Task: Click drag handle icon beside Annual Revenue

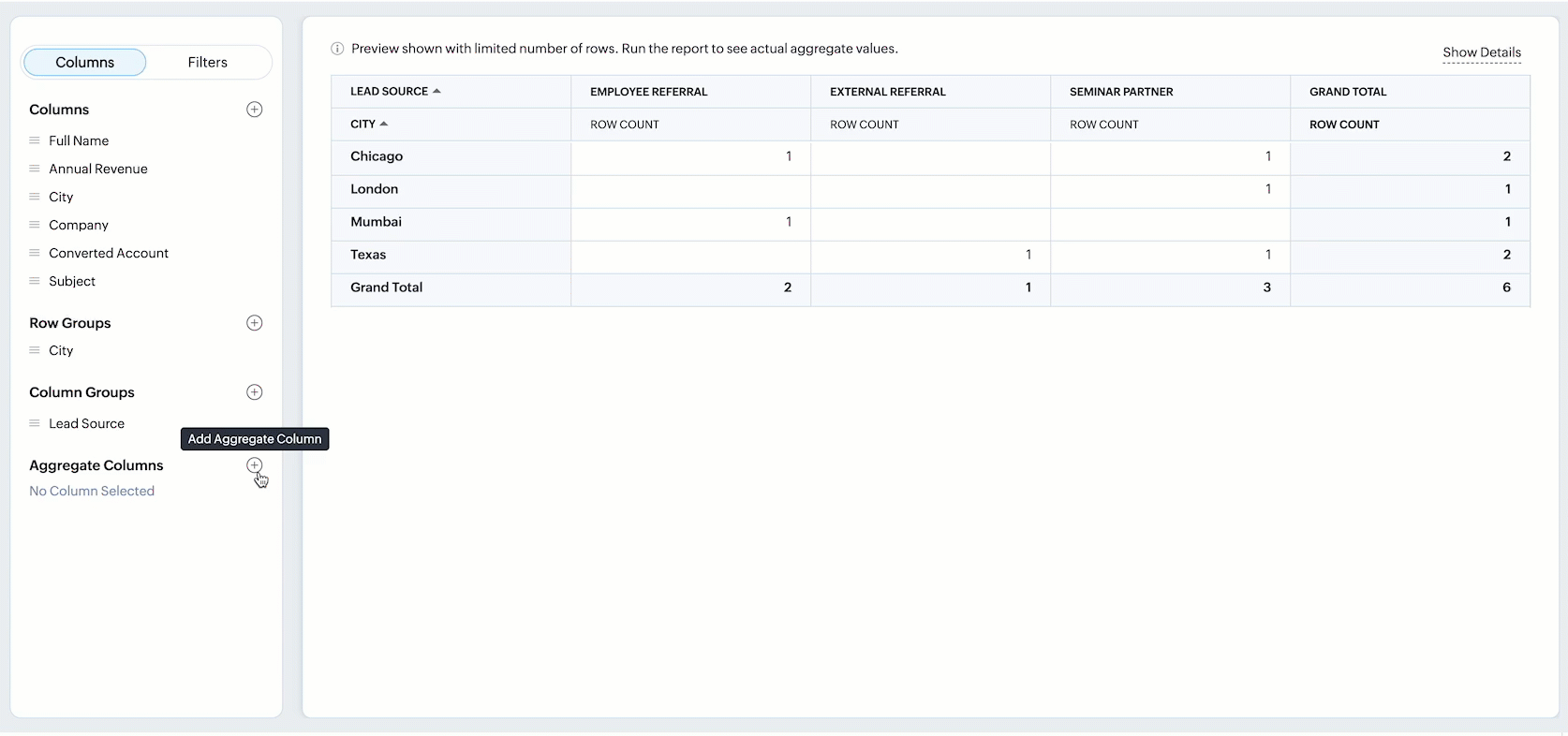Action: click(35, 169)
